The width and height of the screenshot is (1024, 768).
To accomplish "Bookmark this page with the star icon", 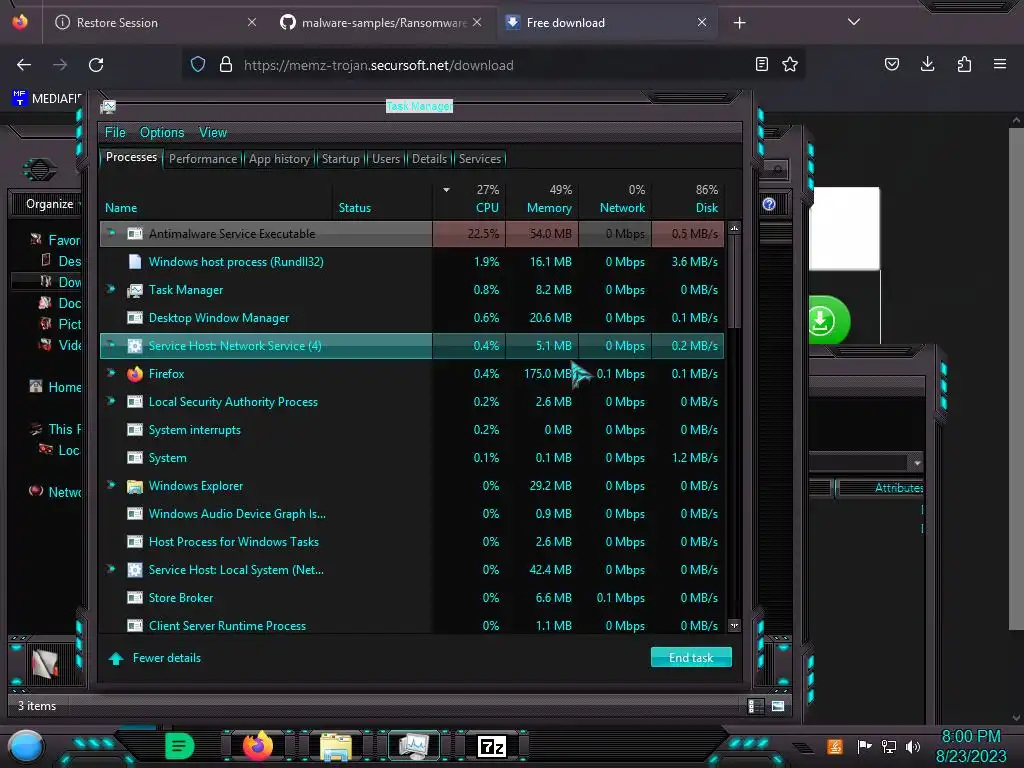I will pyautogui.click(x=790, y=64).
